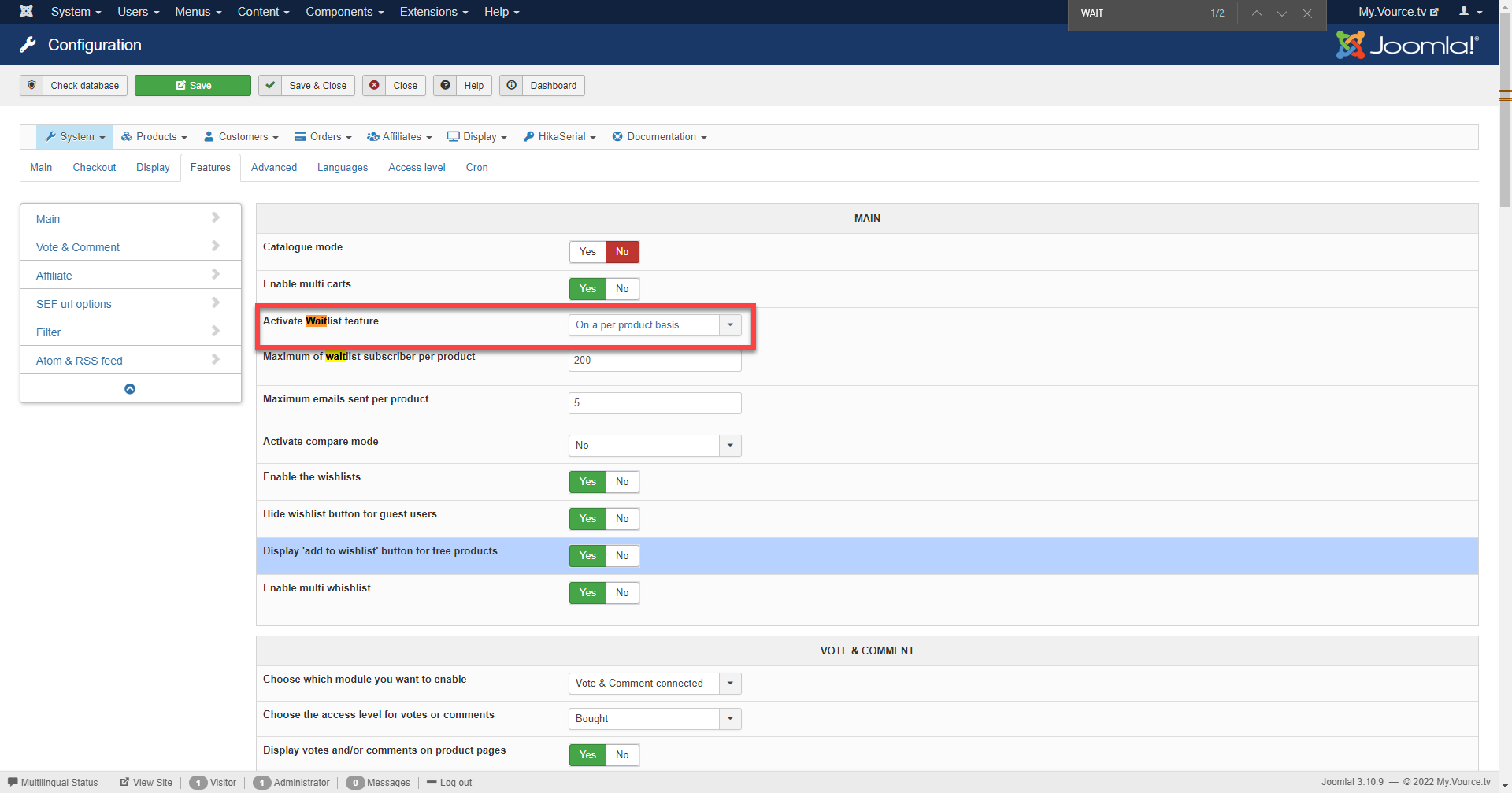The image size is (1512, 793).
Task: Open Activate Waitlist feature dropdown
Action: click(x=654, y=325)
